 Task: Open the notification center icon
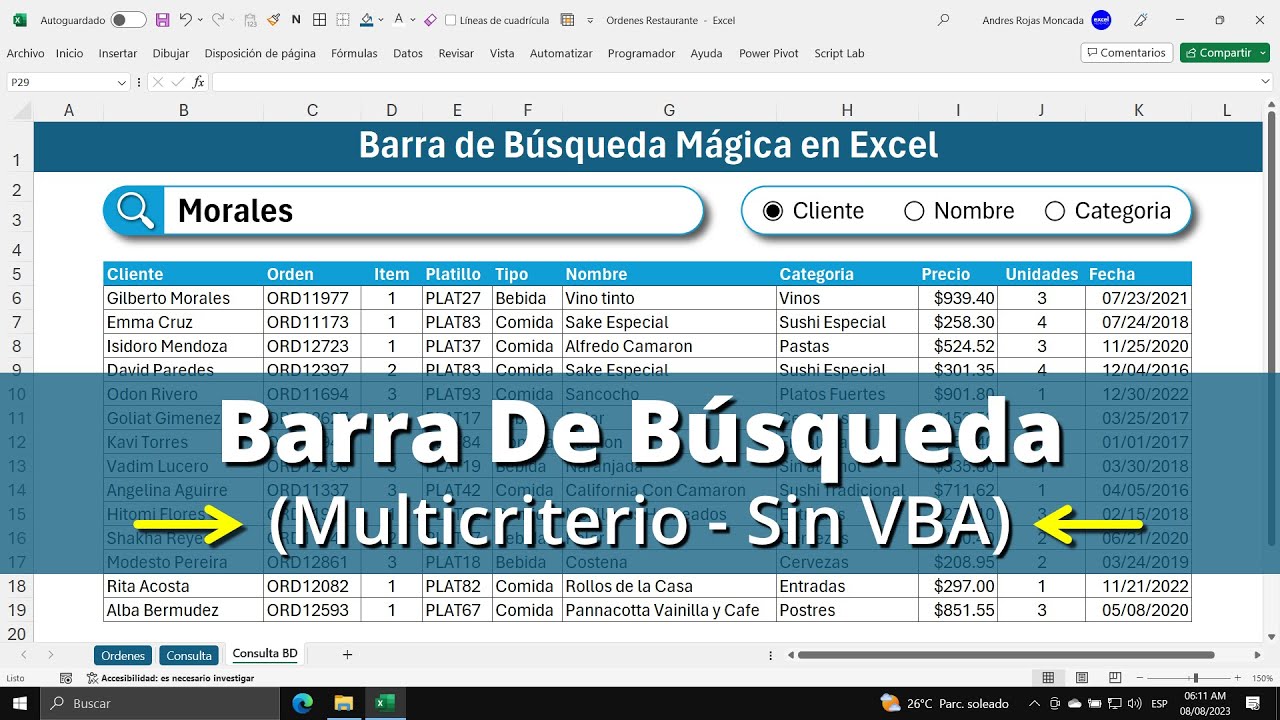point(1253,703)
